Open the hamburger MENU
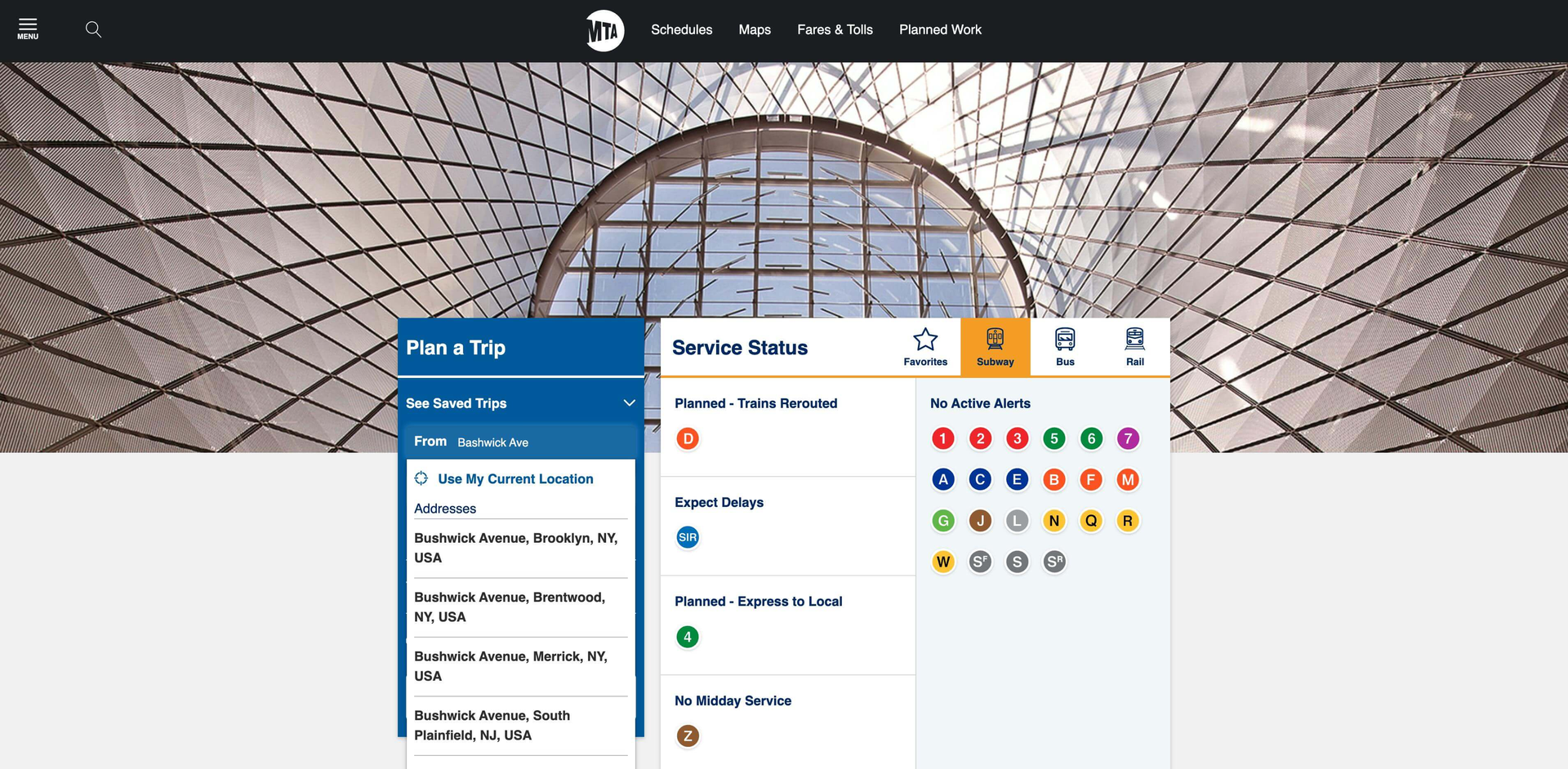This screenshot has width=1568, height=769. pyautogui.click(x=27, y=27)
